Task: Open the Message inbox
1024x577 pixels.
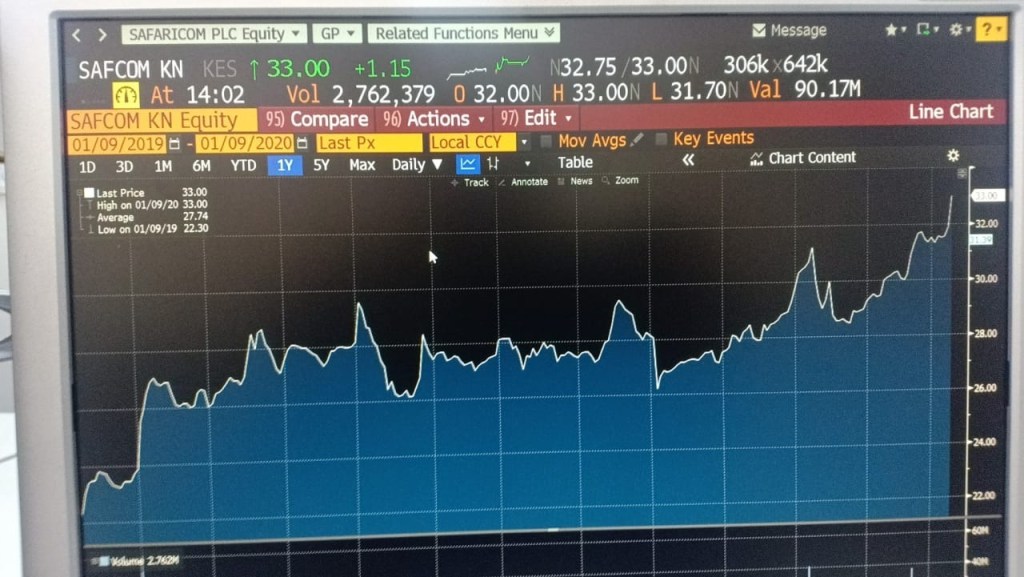Action: (790, 29)
